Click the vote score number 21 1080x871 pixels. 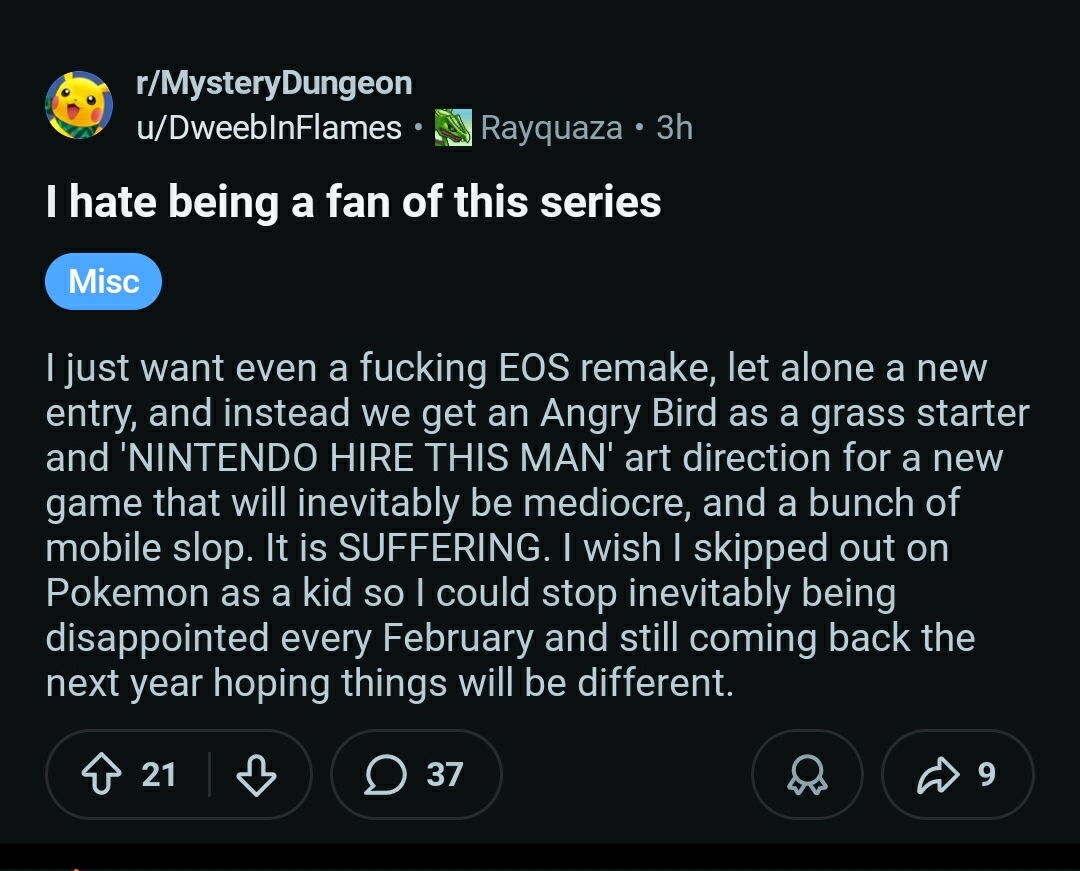click(159, 775)
